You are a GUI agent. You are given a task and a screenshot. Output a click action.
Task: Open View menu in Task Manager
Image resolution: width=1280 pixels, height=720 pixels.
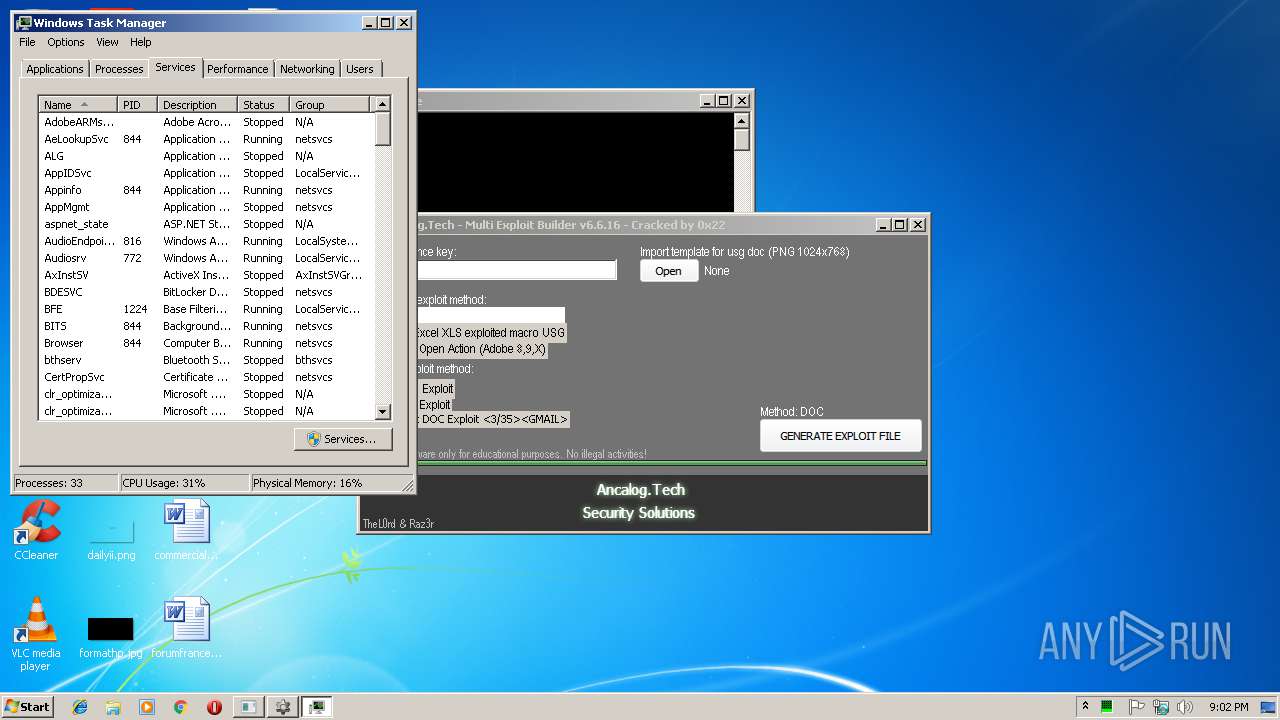point(107,42)
